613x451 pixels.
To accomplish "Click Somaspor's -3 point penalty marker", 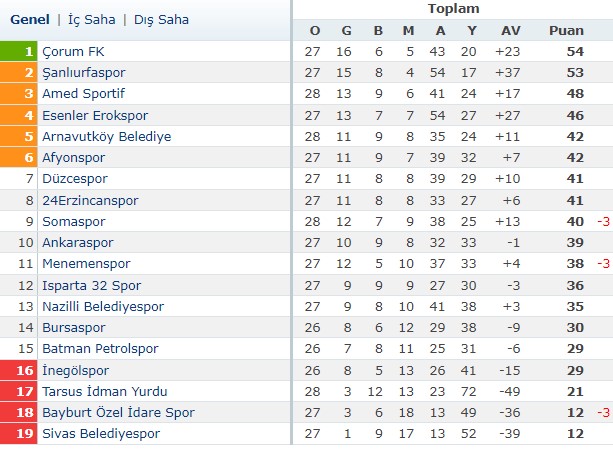I will tap(603, 221).
